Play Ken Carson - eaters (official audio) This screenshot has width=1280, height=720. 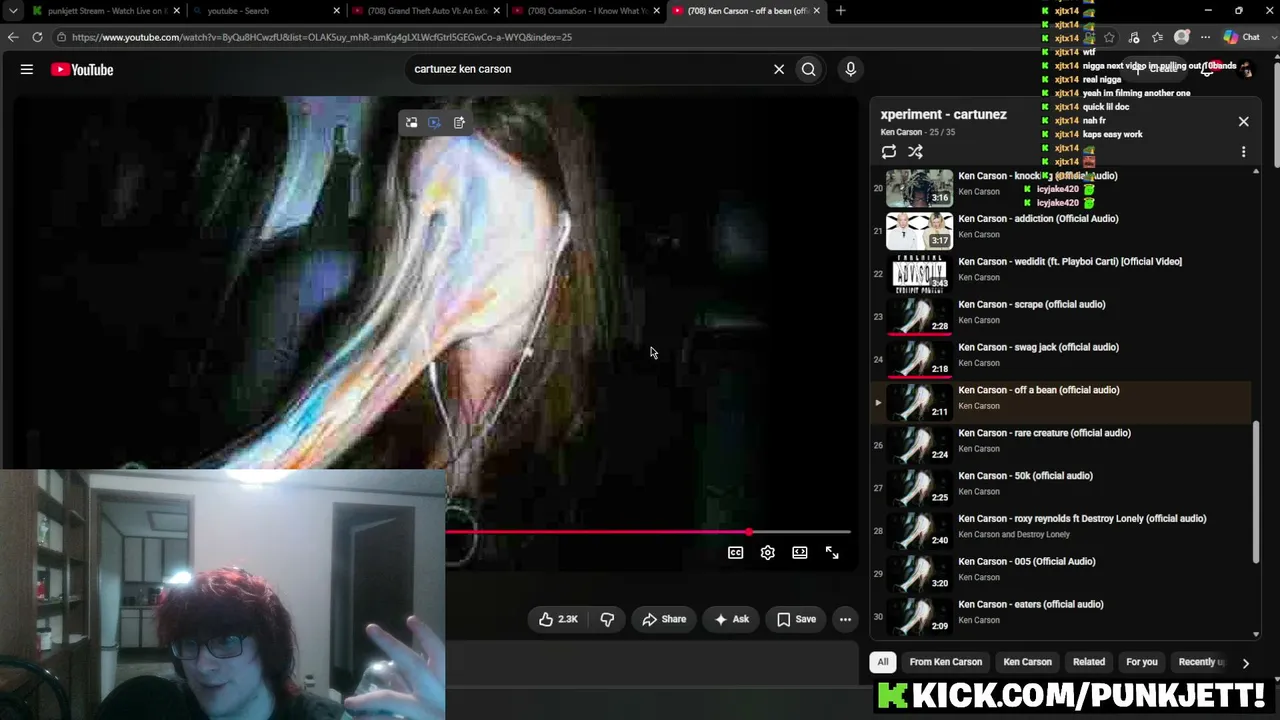click(x=1031, y=605)
